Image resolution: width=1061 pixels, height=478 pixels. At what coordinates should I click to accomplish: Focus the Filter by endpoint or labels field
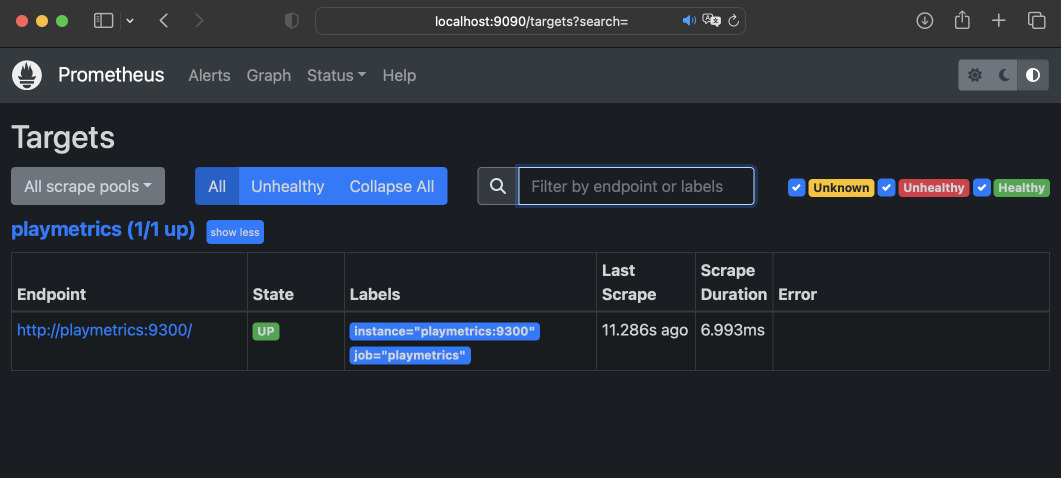(636, 186)
